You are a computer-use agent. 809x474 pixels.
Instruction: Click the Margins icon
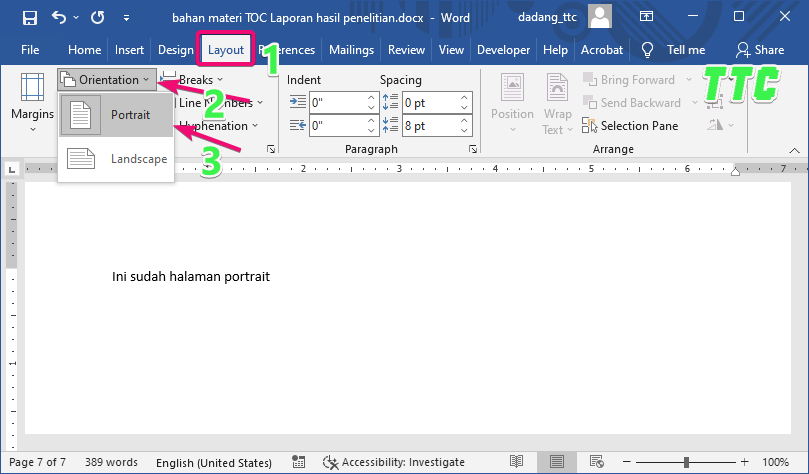32,90
